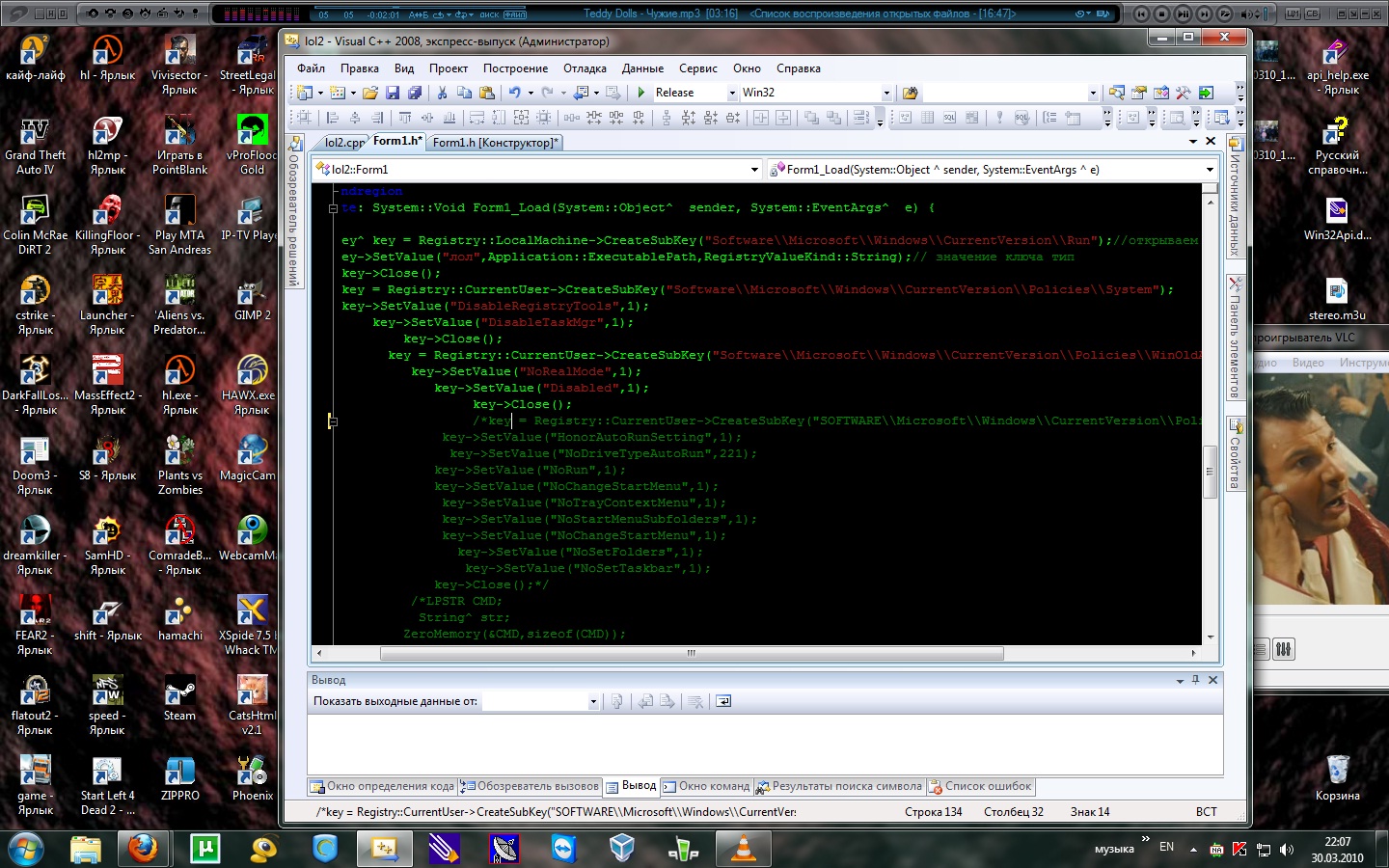
Task: Open the Панель элементов side tab
Action: pos(1234,338)
